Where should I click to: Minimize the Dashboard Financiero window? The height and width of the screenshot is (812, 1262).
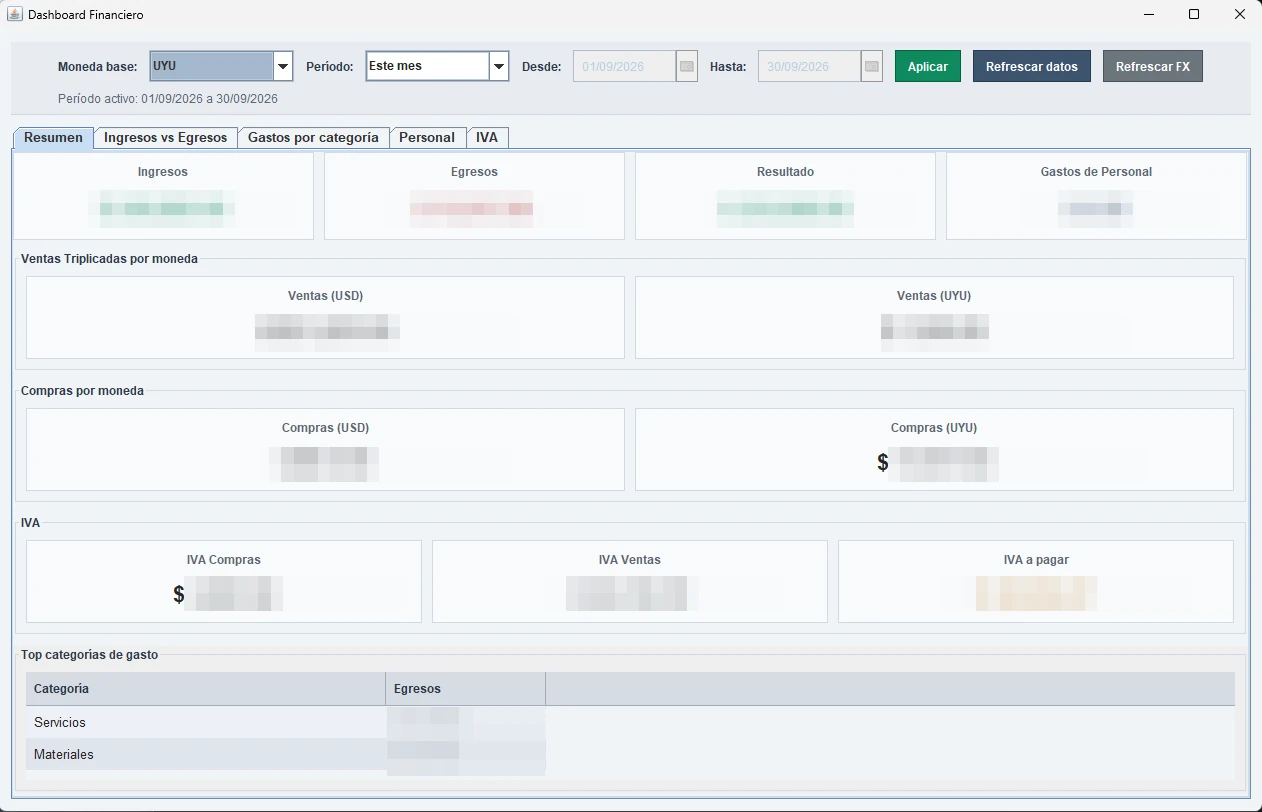point(1149,15)
